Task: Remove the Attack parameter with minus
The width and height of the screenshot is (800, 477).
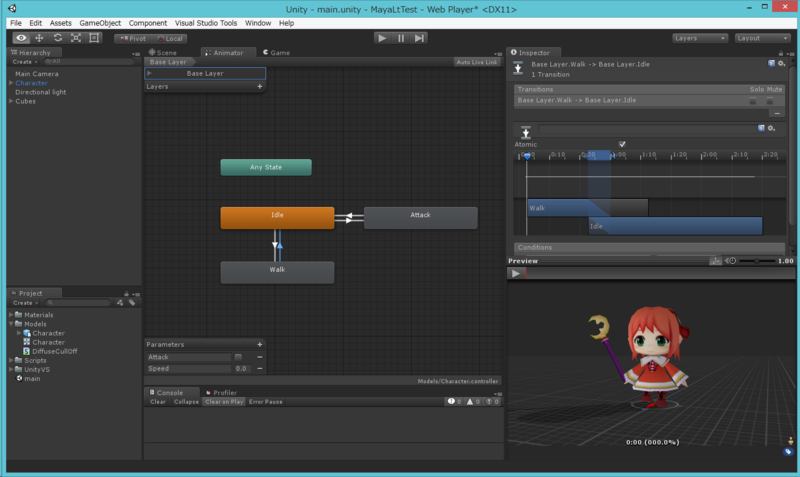Action: (x=260, y=357)
